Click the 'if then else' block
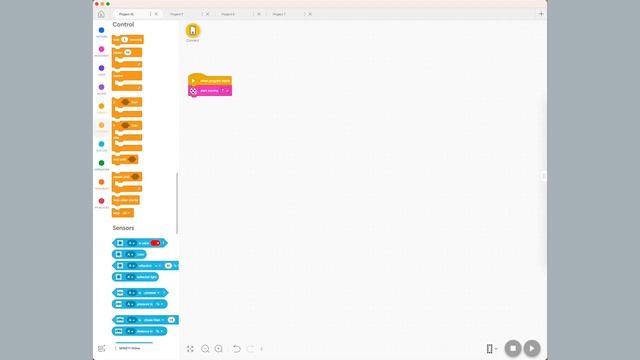 pos(127,136)
